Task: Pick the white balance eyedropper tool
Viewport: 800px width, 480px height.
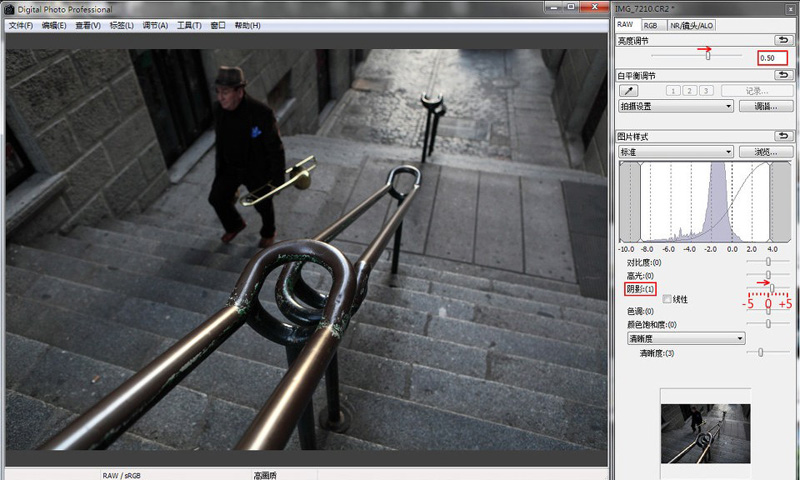Action: pyautogui.click(x=629, y=91)
